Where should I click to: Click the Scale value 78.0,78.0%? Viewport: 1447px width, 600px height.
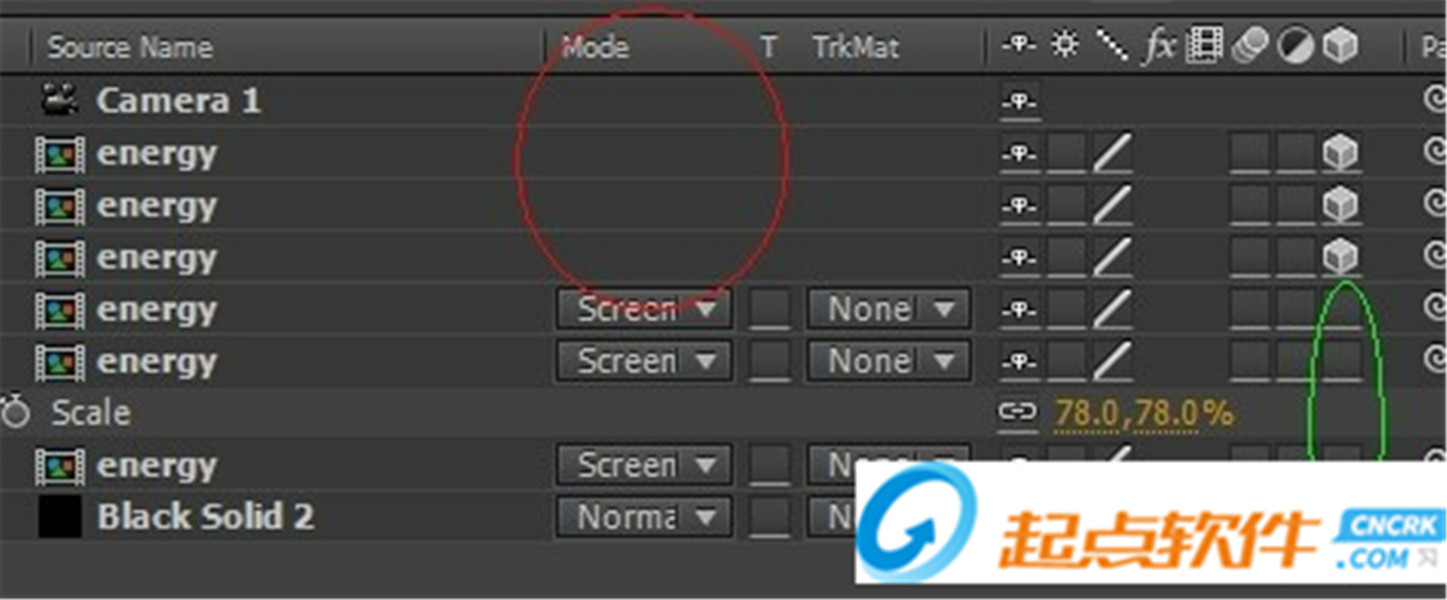1143,412
